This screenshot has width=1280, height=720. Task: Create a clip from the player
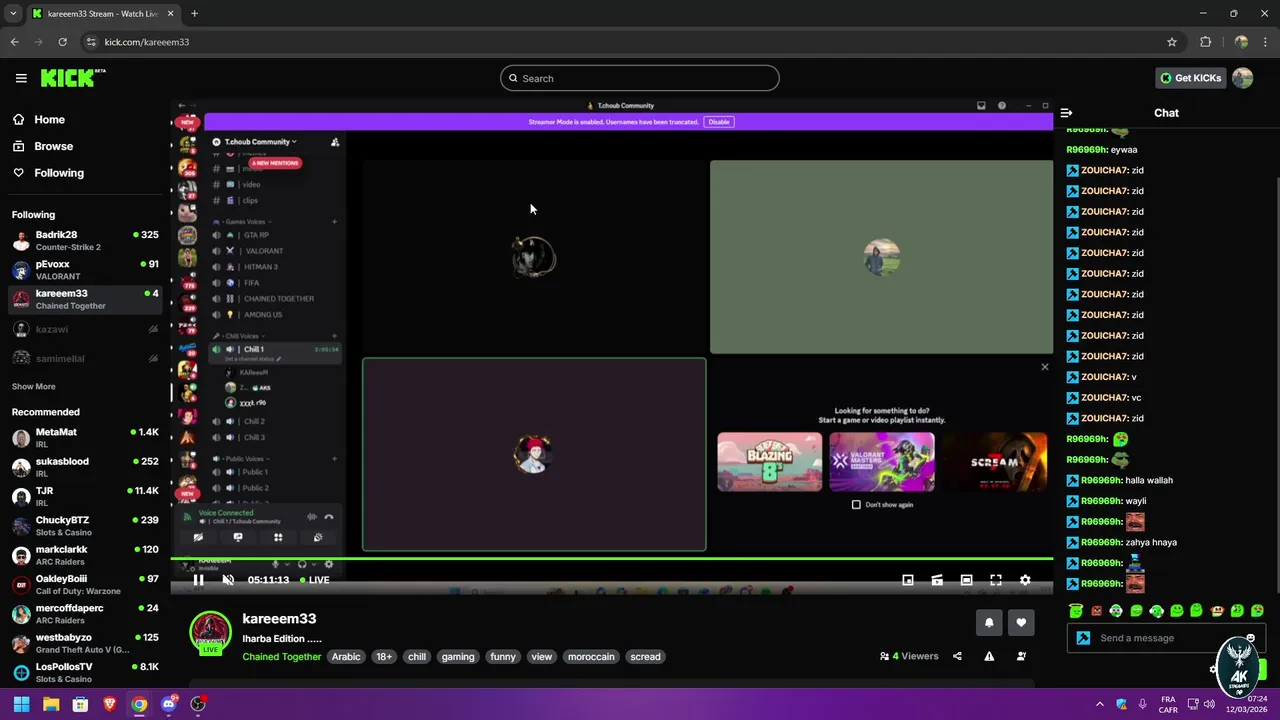(937, 580)
